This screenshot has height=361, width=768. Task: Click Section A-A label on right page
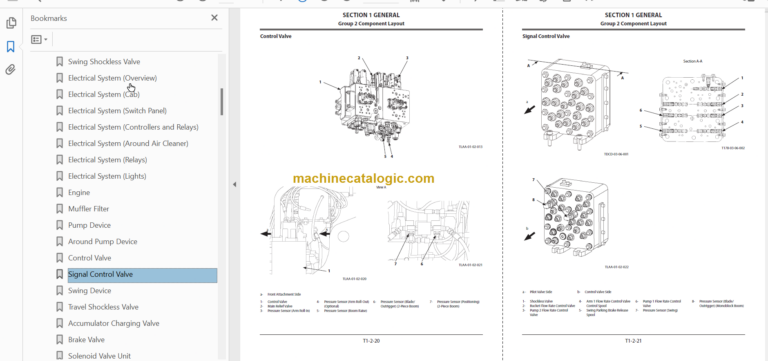point(693,61)
